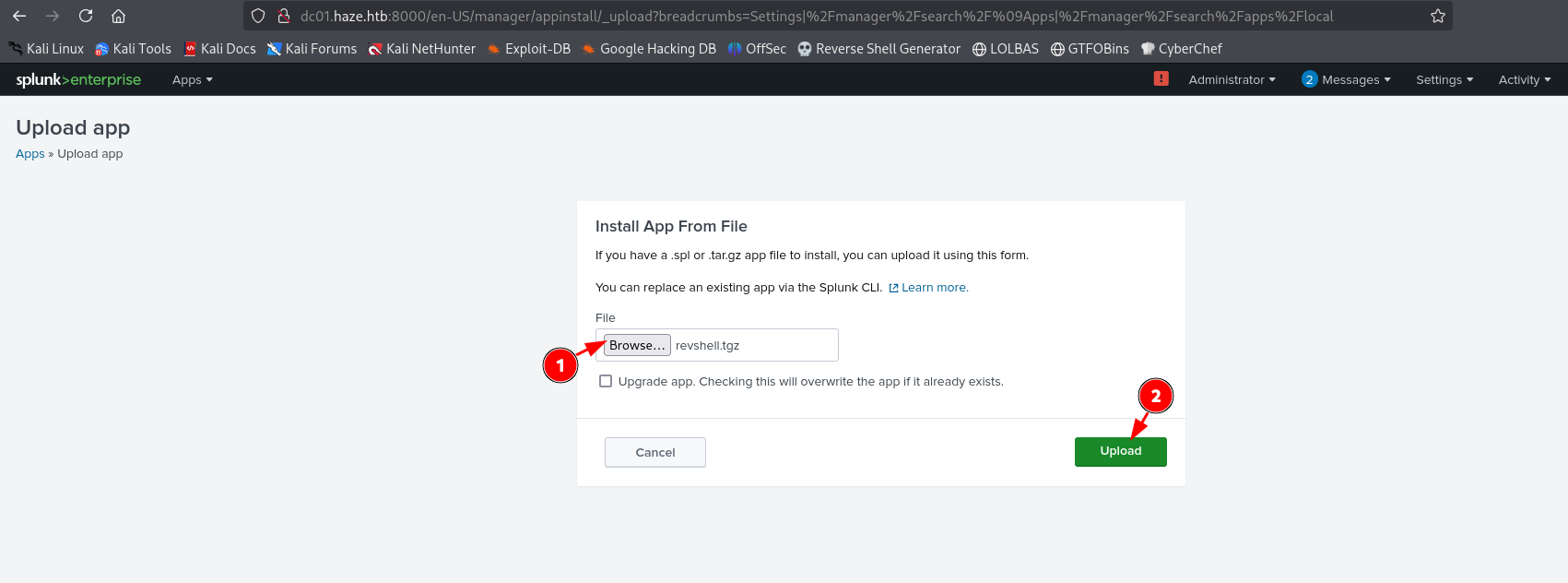Follow the Learn more link

(934, 288)
